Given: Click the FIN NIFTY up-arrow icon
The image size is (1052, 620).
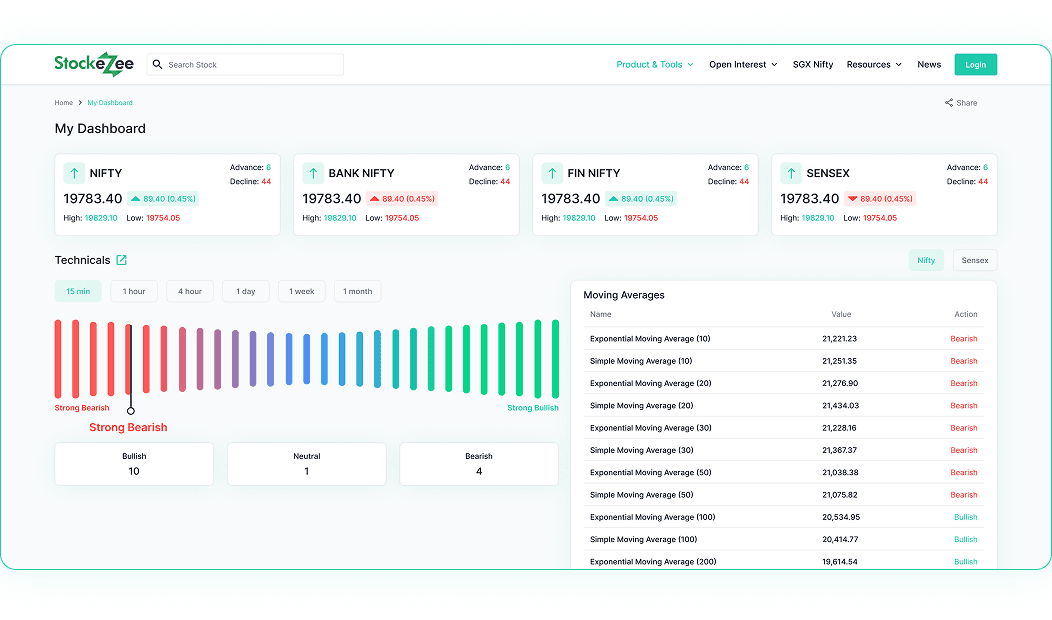Looking at the screenshot, I should click(551, 173).
